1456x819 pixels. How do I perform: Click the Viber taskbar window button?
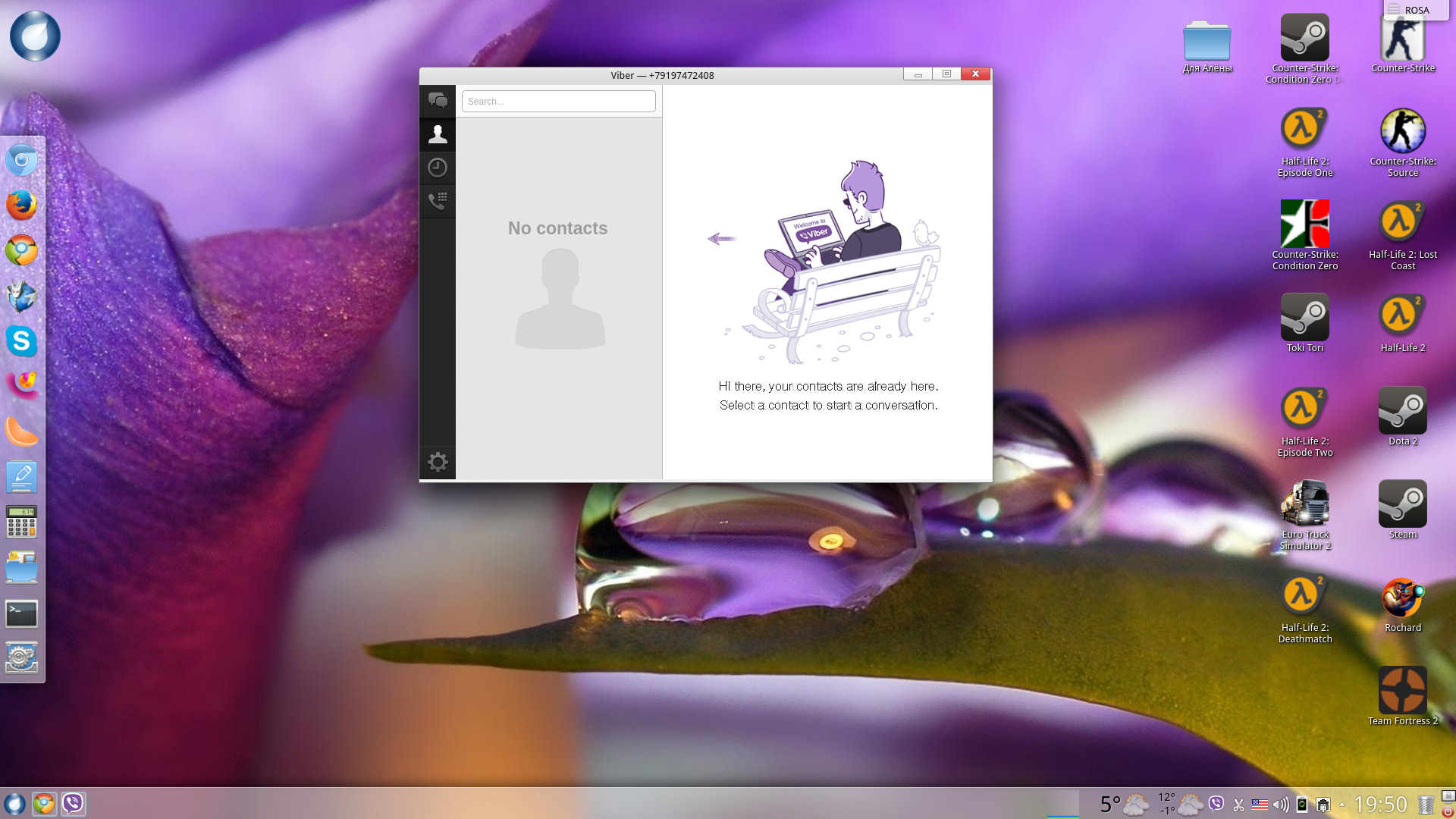(x=74, y=804)
